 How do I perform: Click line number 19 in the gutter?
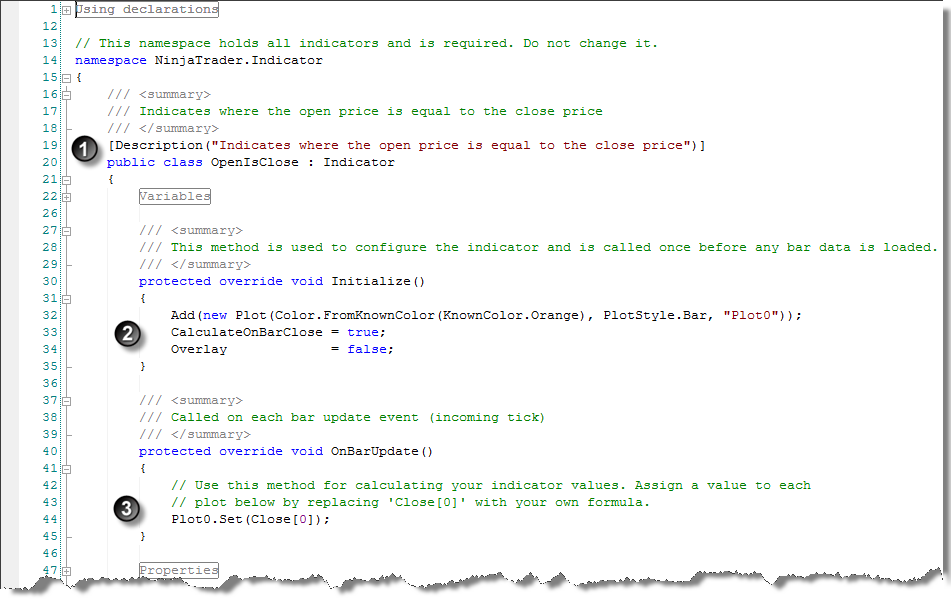50,145
